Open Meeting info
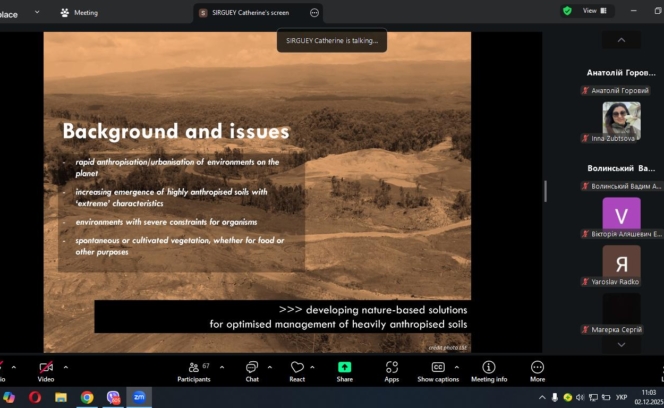 coord(489,370)
